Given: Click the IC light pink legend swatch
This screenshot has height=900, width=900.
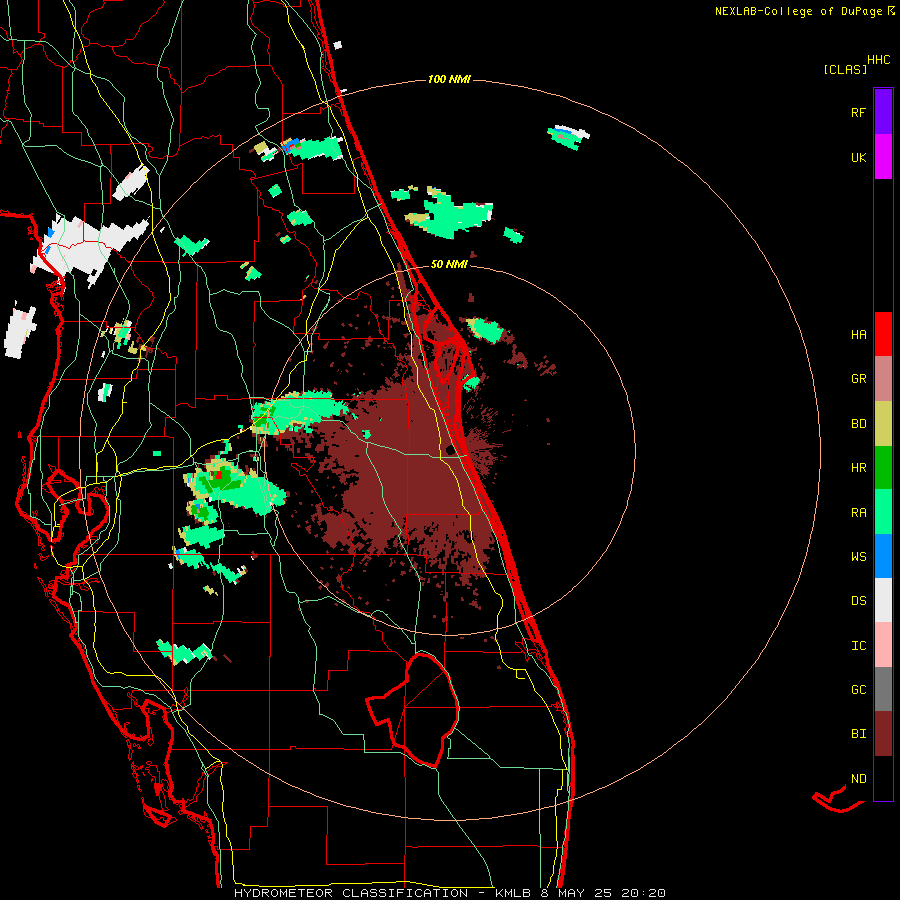Looking at the screenshot, I should [x=883, y=645].
